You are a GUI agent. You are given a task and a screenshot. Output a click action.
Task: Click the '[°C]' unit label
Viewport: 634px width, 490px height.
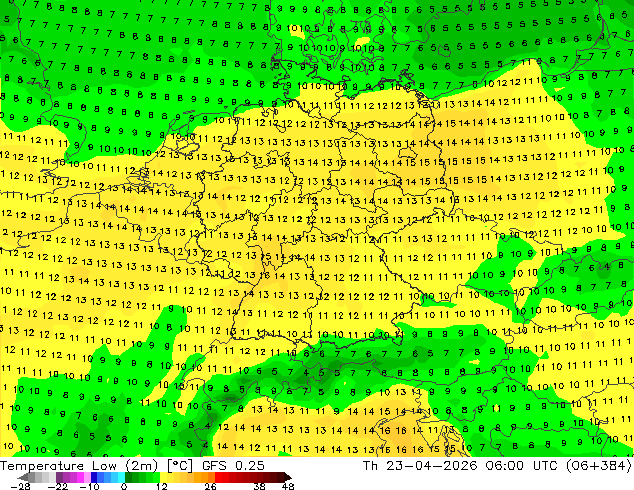(x=180, y=466)
